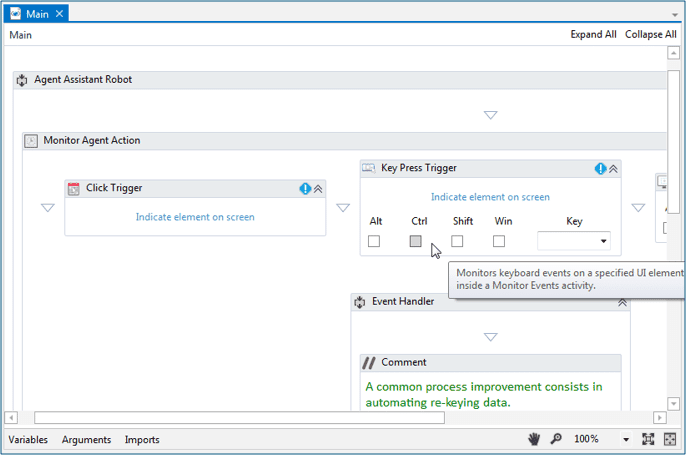Click Indicate element in Click Trigger
Image resolution: width=686 pixels, height=455 pixels.
click(195, 217)
